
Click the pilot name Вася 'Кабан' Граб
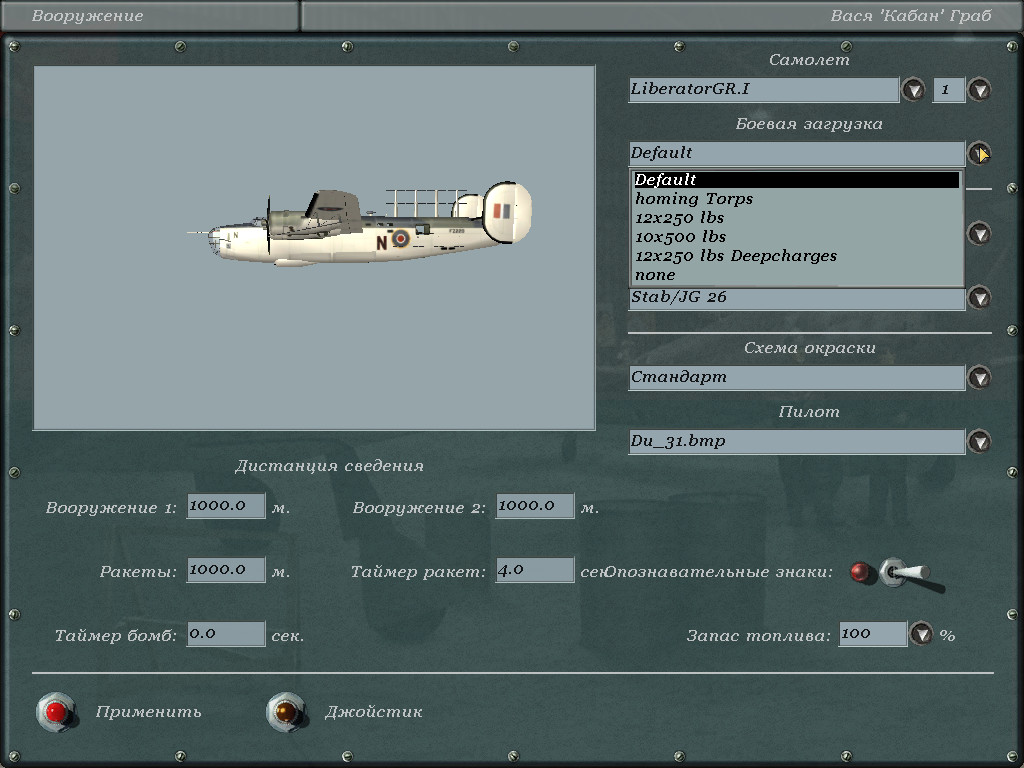pyautogui.click(x=911, y=16)
